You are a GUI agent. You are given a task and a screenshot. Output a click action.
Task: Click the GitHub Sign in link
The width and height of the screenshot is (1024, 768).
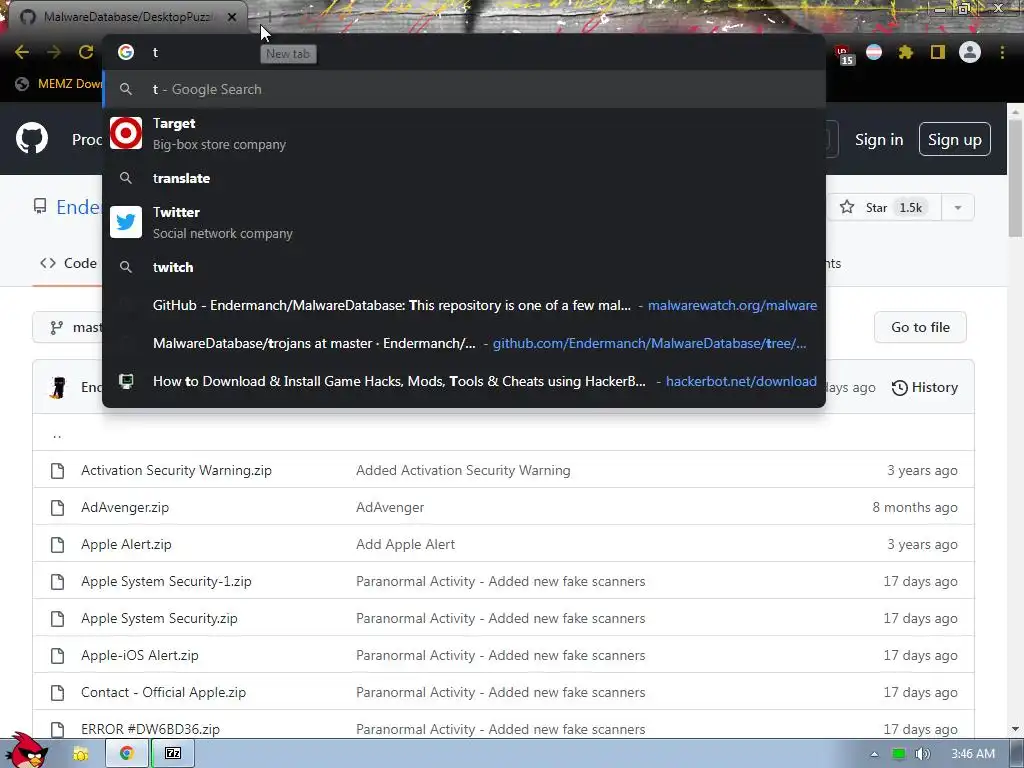[879, 140]
